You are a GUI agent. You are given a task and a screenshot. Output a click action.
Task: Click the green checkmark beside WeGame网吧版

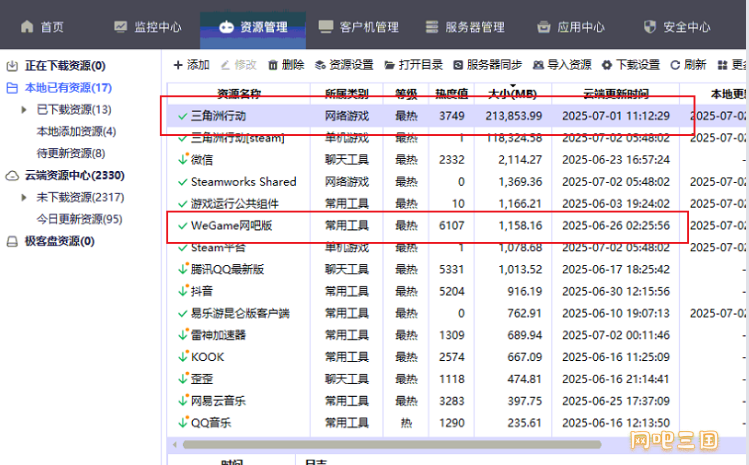click(x=182, y=226)
